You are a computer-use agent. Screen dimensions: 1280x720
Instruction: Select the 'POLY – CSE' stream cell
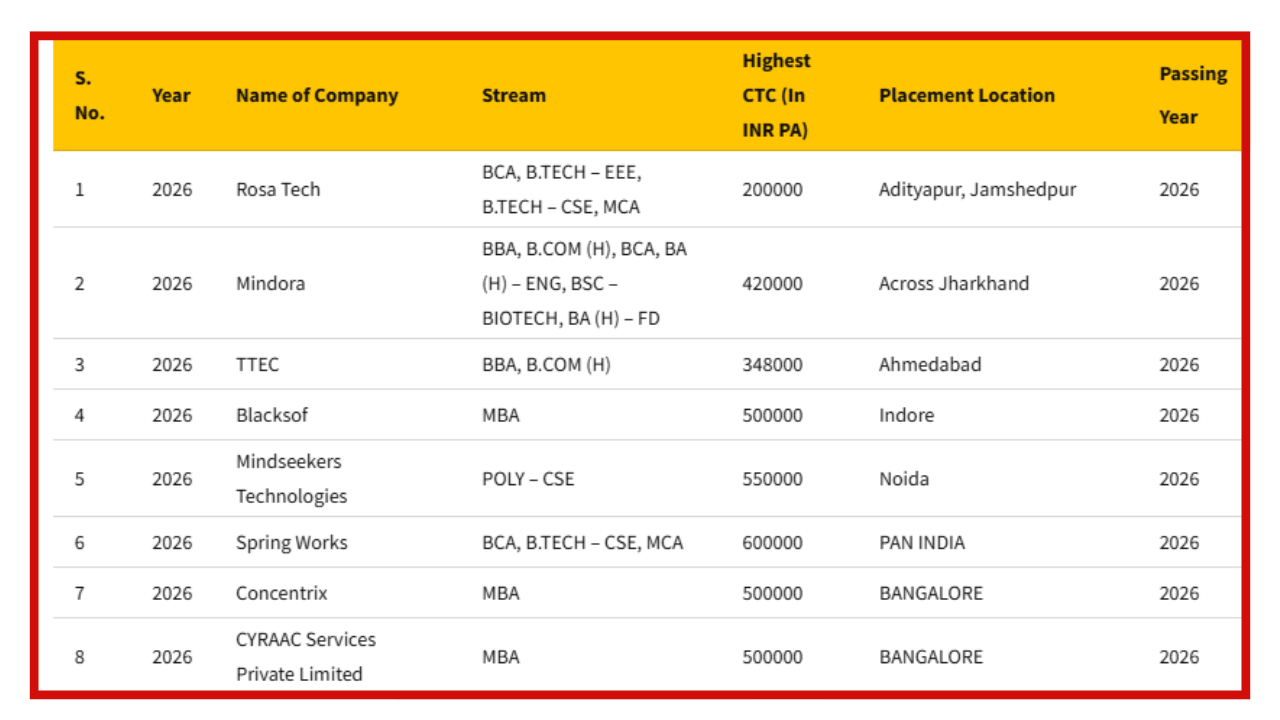[528, 479]
